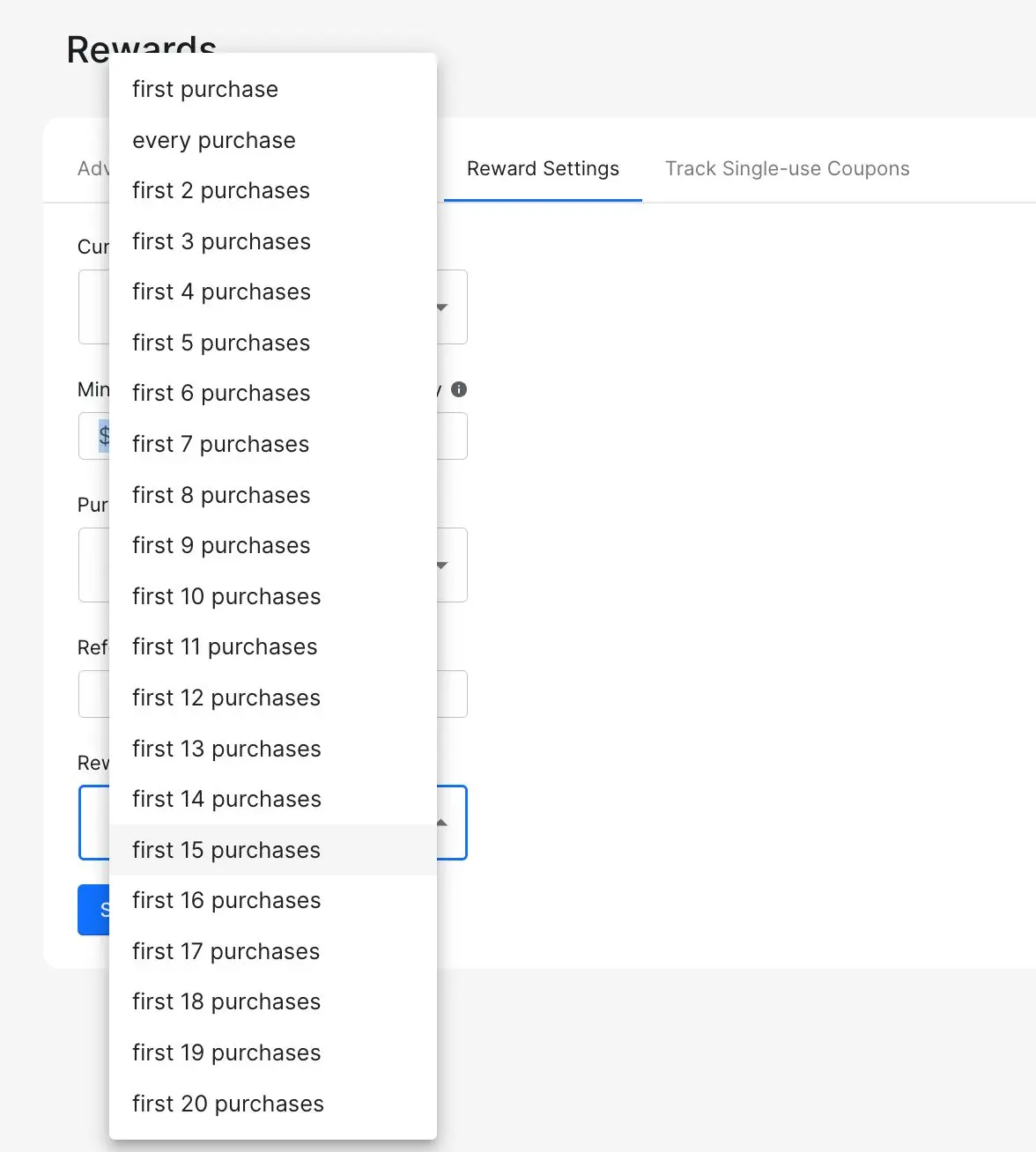The image size is (1036, 1152).
Task: Expand the purchase dropdown arrow
Action: 442,565
